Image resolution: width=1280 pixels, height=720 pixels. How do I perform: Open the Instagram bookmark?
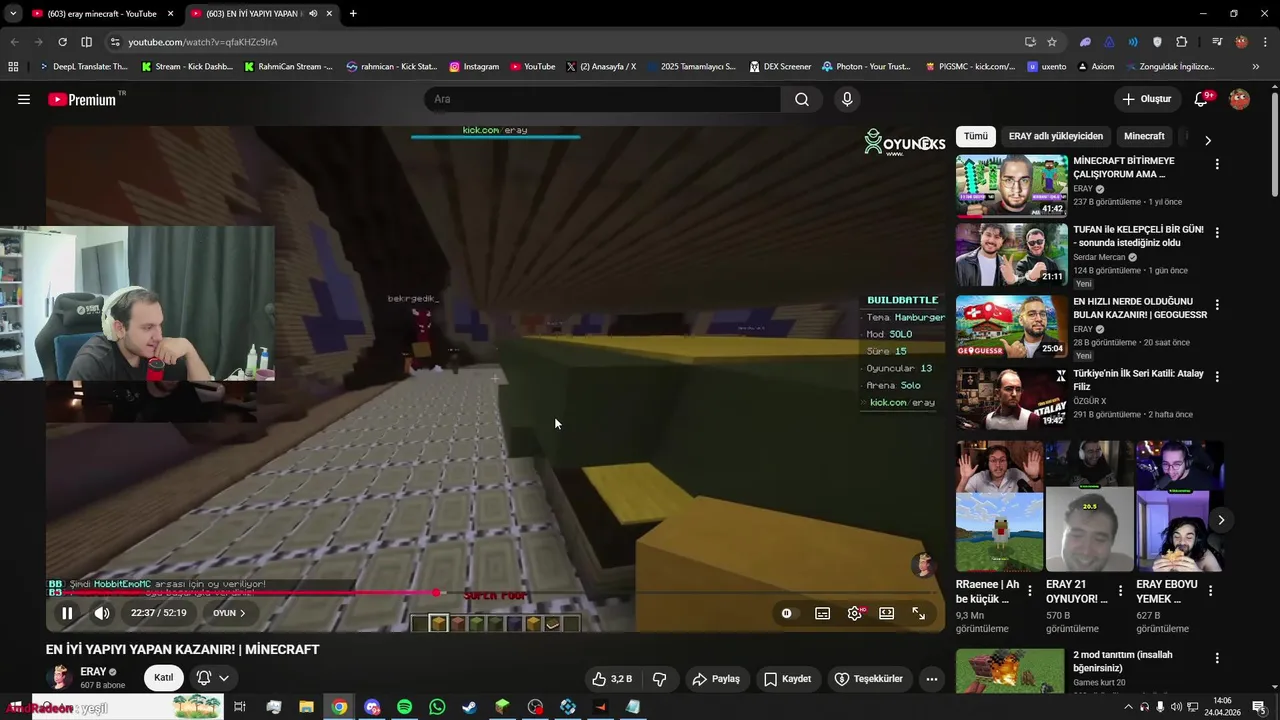point(474,67)
